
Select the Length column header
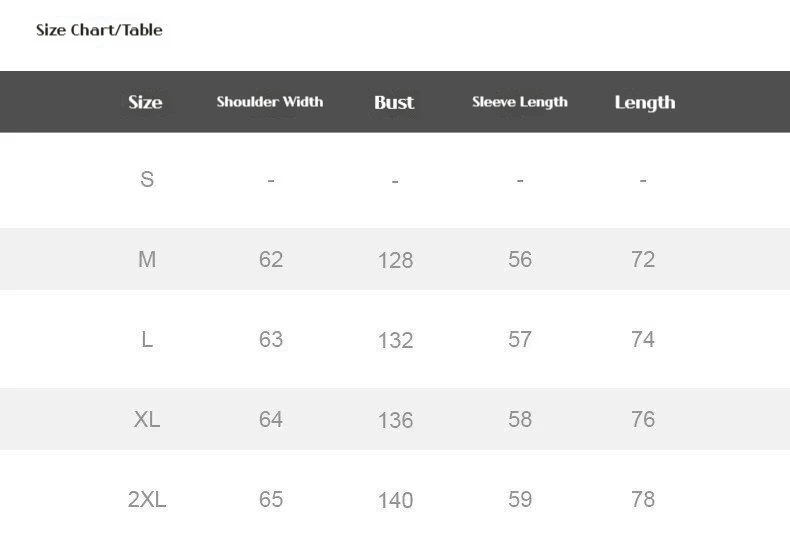coord(644,102)
